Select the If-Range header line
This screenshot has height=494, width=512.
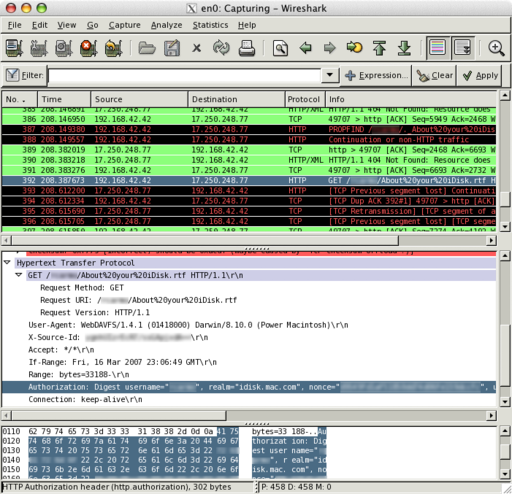pyautogui.click(x=122, y=362)
